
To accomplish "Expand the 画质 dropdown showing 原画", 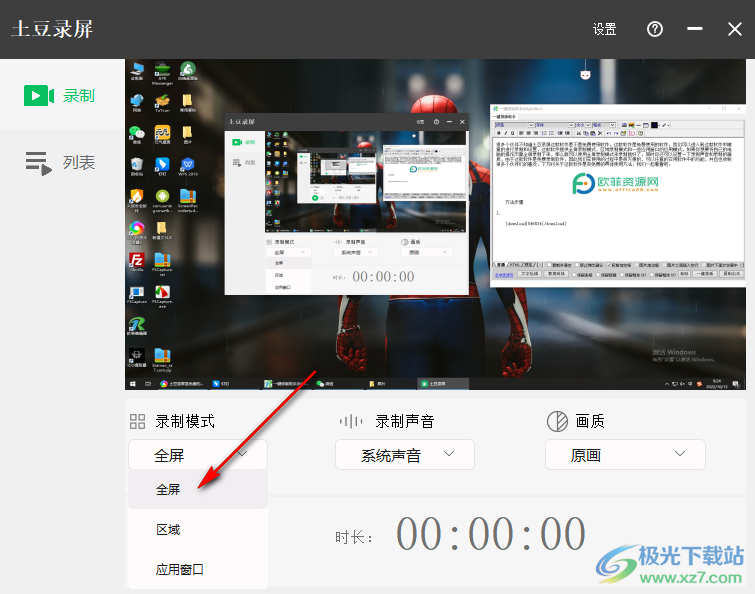I will [x=625, y=454].
